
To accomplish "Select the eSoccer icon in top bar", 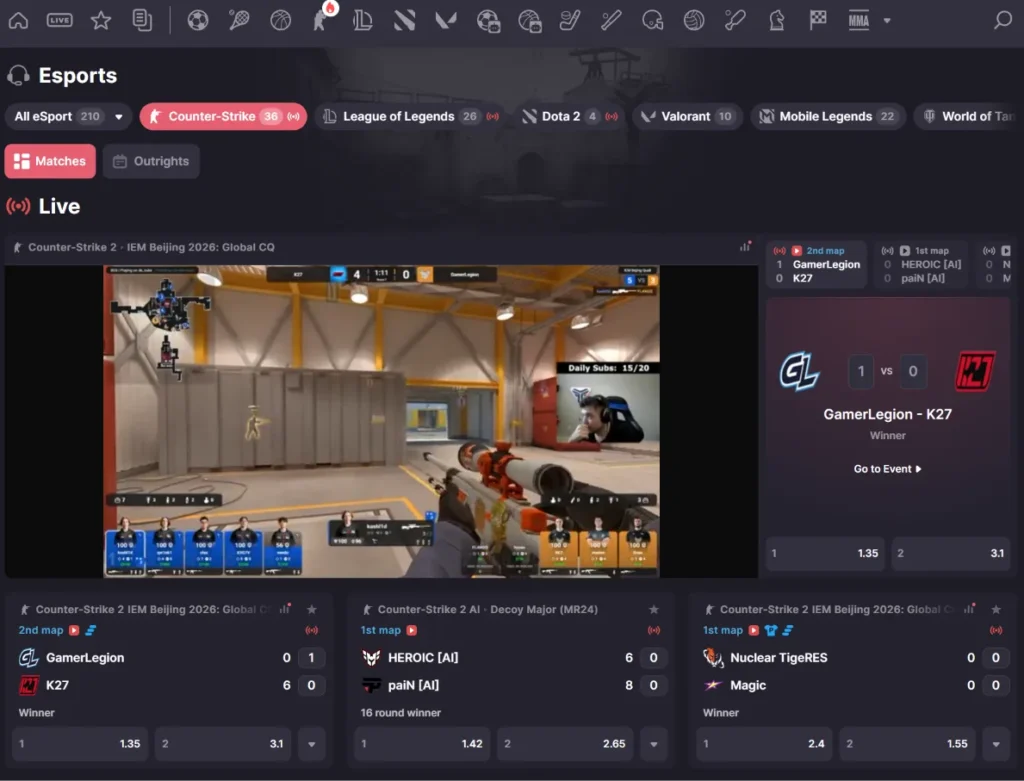I will click(x=488, y=20).
